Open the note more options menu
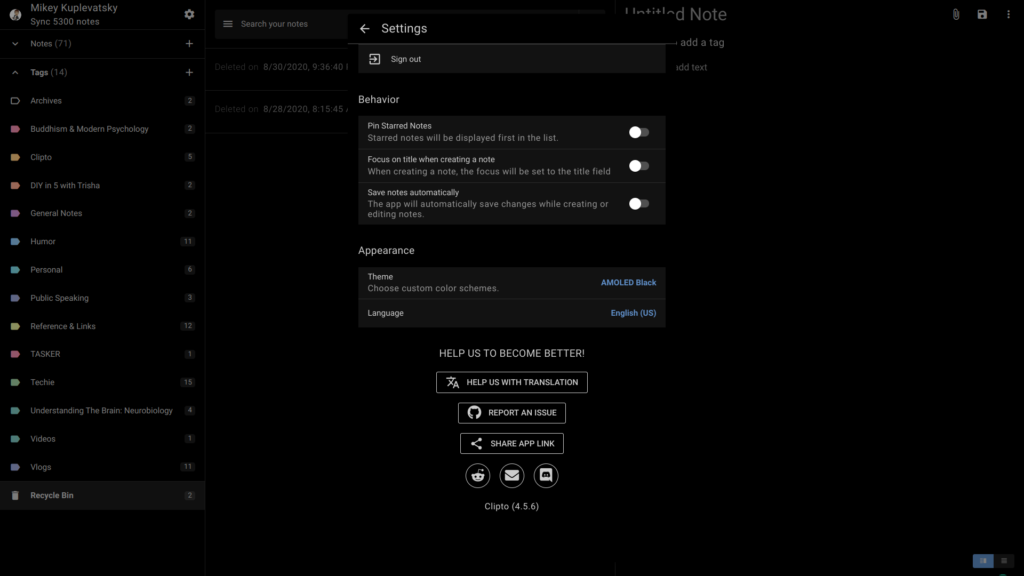This screenshot has width=1024, height=576. point(1008,14)
